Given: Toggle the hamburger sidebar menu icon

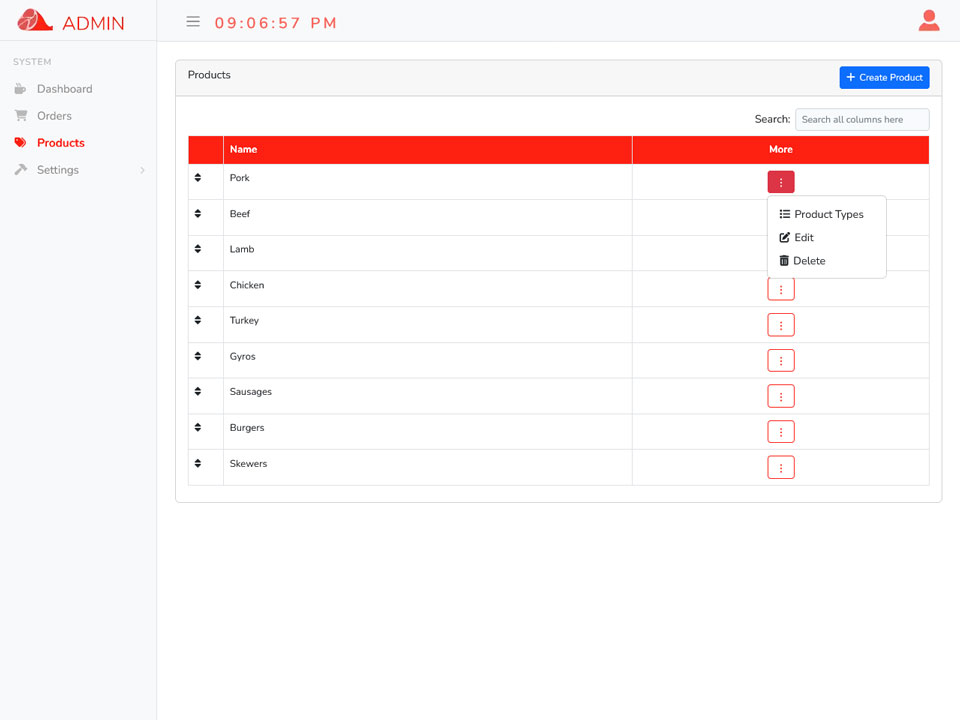Looking at the screenshot, I should (193, 22).
